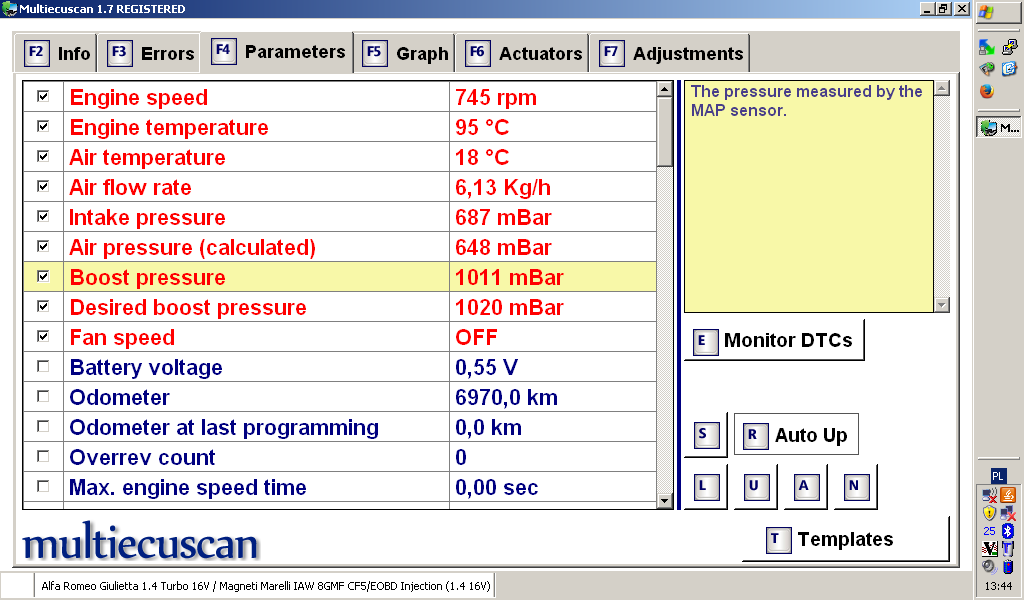The width and height of the screenshot is (1024, 600).
Task: Select Odometer at last programming row
Action: coord(340,427)
